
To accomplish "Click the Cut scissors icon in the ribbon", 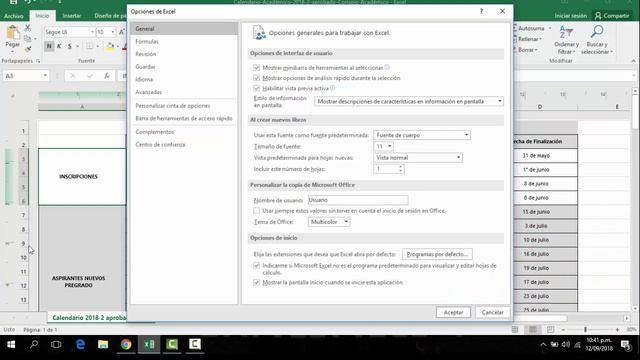I will pyautogui.click(x=28, y=28).
